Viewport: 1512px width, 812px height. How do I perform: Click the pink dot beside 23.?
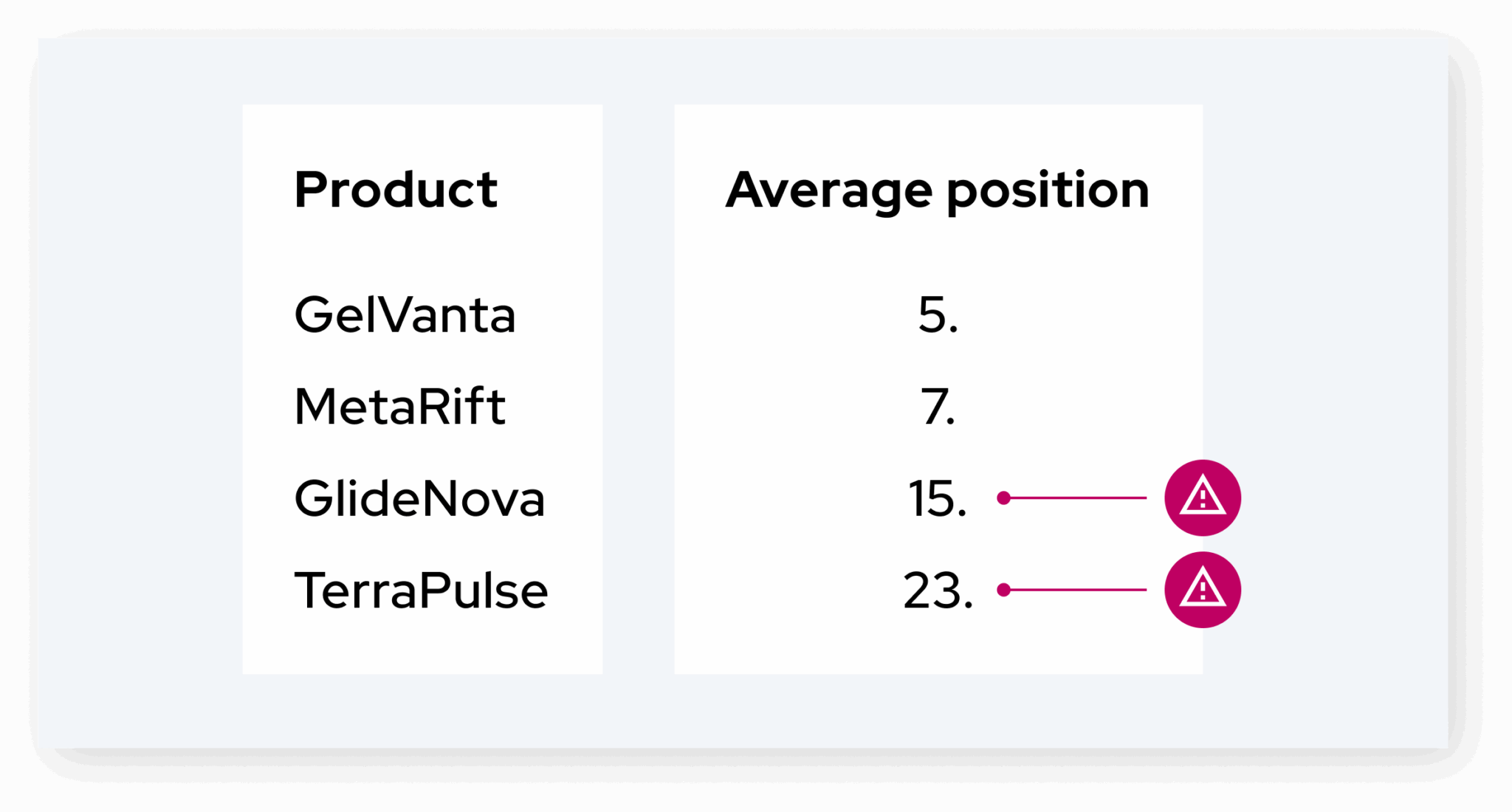[1003, 590]
